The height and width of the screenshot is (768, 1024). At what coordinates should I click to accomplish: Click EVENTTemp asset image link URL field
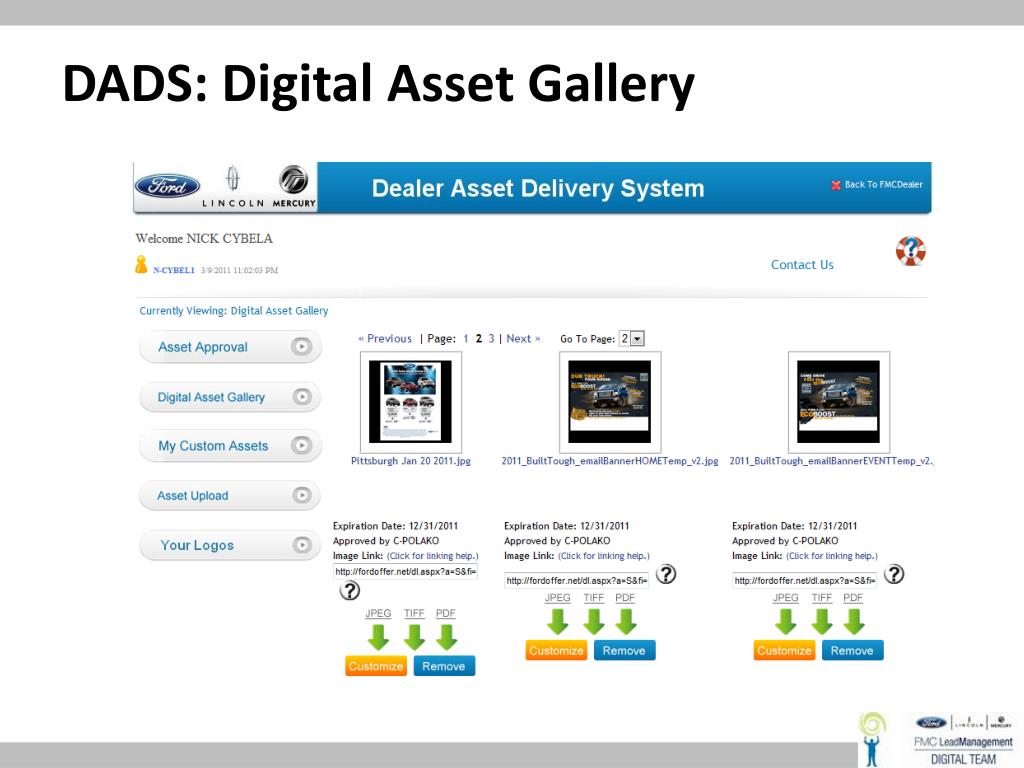[804, 580]
